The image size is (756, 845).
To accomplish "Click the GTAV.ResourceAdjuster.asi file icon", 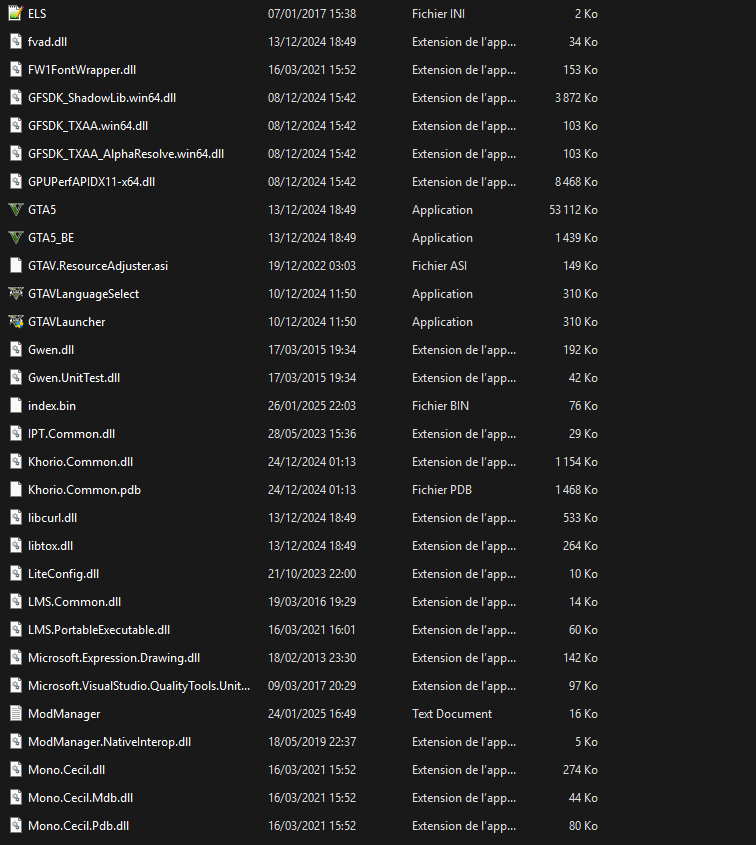I will pyautogui.click(x=15, y=266).
